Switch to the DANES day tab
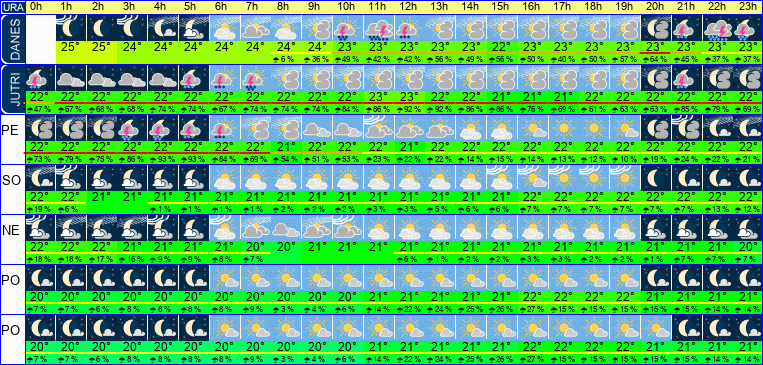 coord(12,38)
